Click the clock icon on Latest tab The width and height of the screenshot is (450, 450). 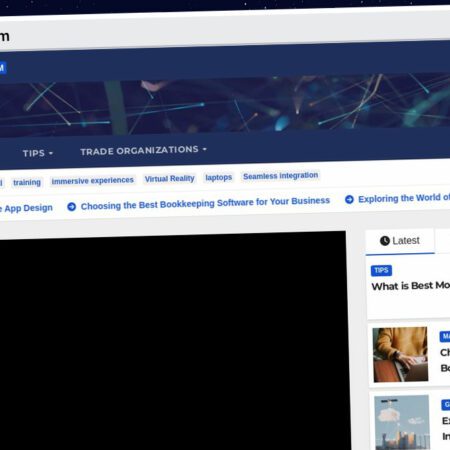click(385, 241)
